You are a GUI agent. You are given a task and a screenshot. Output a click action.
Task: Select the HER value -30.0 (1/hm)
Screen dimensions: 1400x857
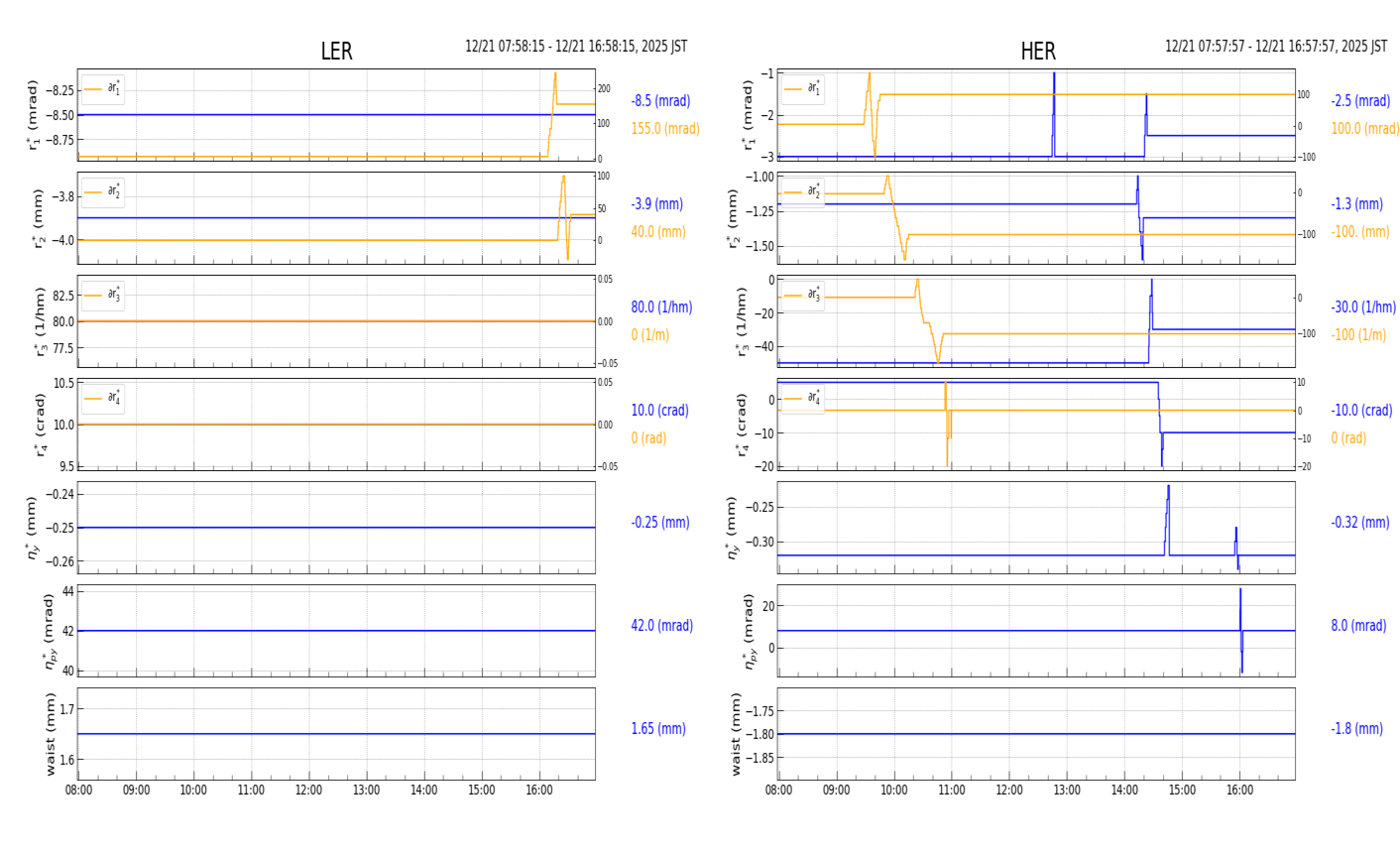tap(1363, 307)
